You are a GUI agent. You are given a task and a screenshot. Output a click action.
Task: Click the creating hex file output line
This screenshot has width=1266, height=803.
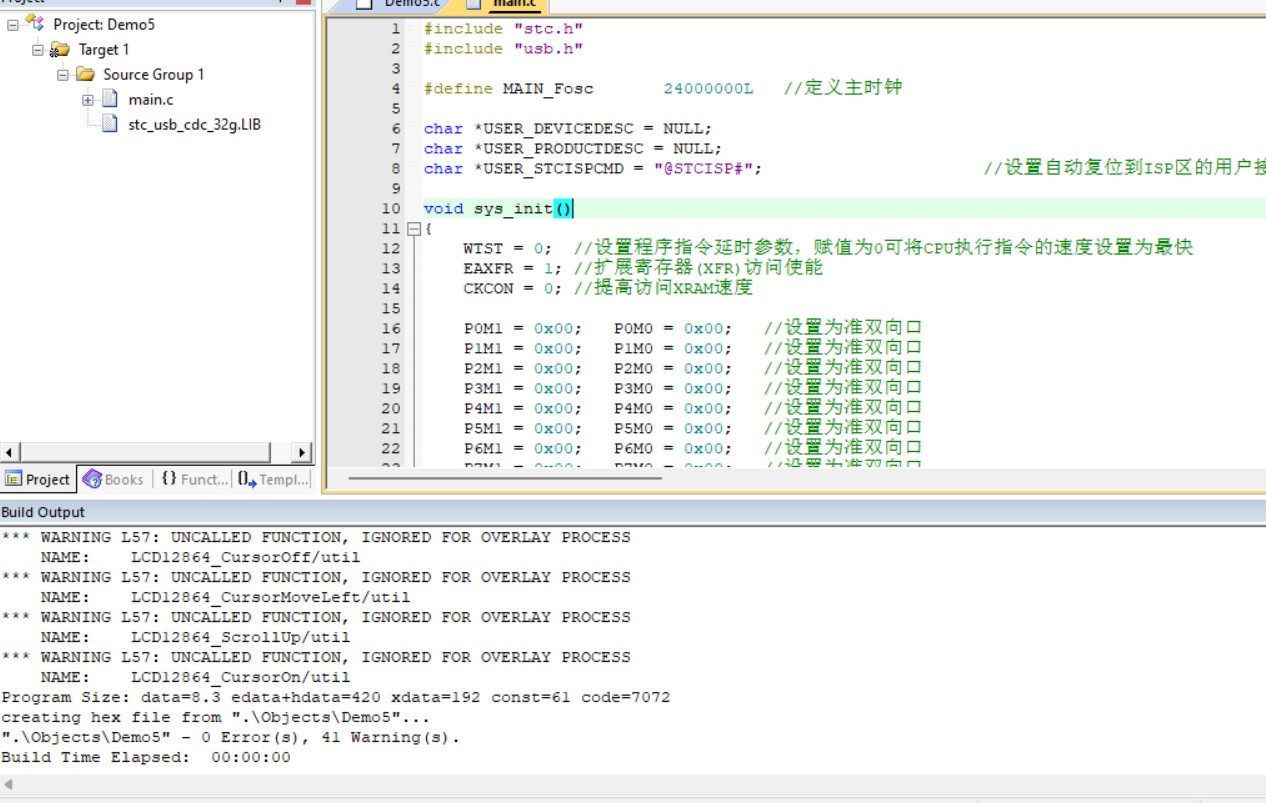pyautogui.click(x=216, y=717)
